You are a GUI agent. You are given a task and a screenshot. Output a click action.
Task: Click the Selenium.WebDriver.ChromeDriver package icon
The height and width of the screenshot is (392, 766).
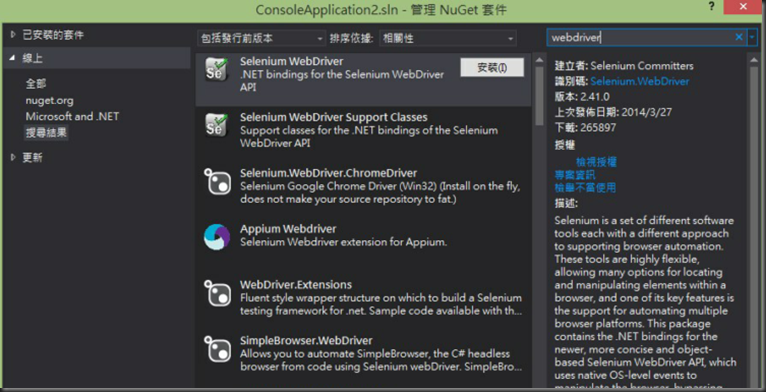(216, 181)
